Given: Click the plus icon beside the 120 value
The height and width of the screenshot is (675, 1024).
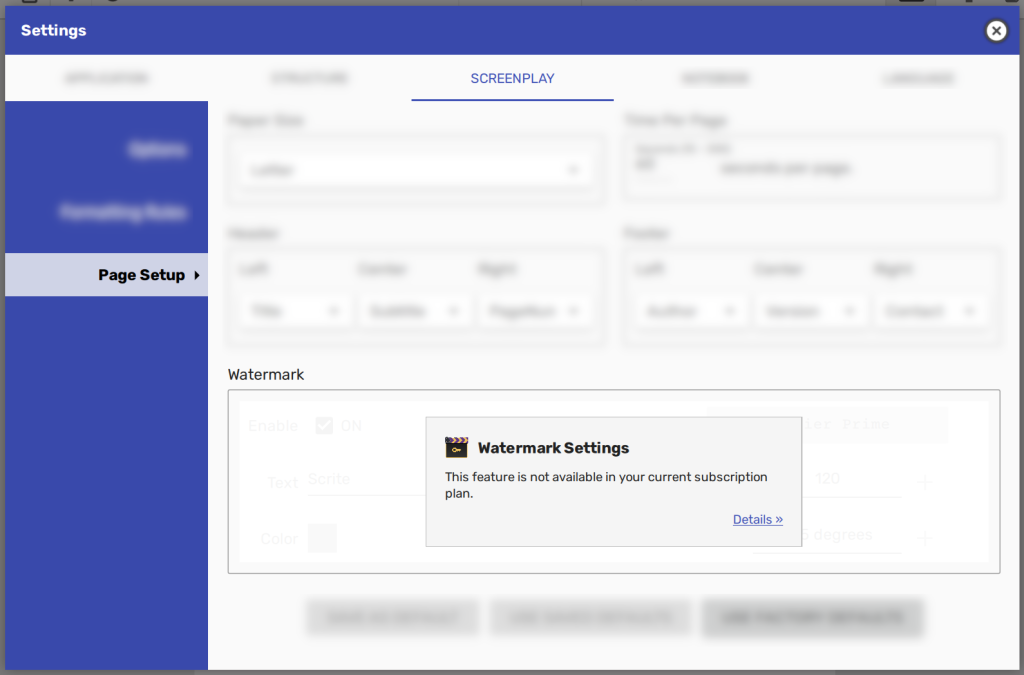Looking at the screenshot, I should 924,482.
